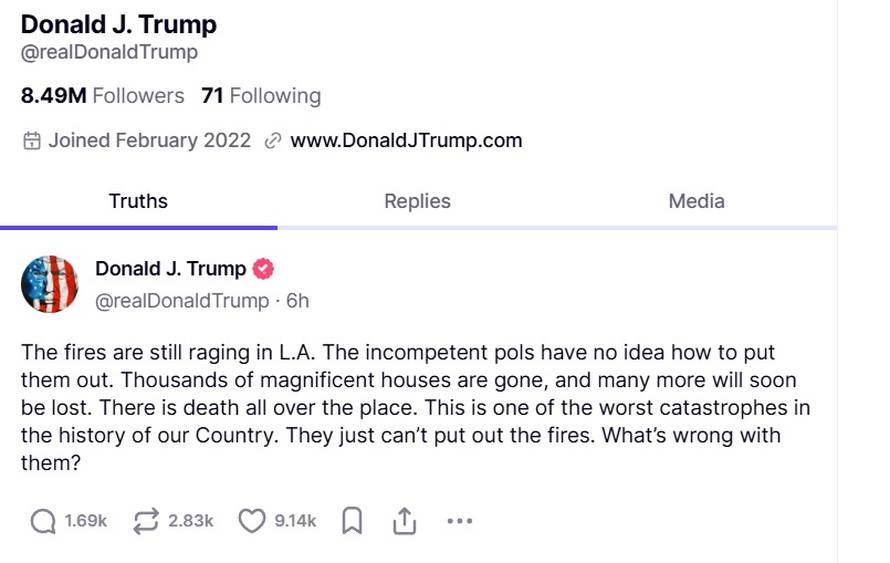
Task: Open the www.DonaldJTrump.com website link
Action: 406,141
